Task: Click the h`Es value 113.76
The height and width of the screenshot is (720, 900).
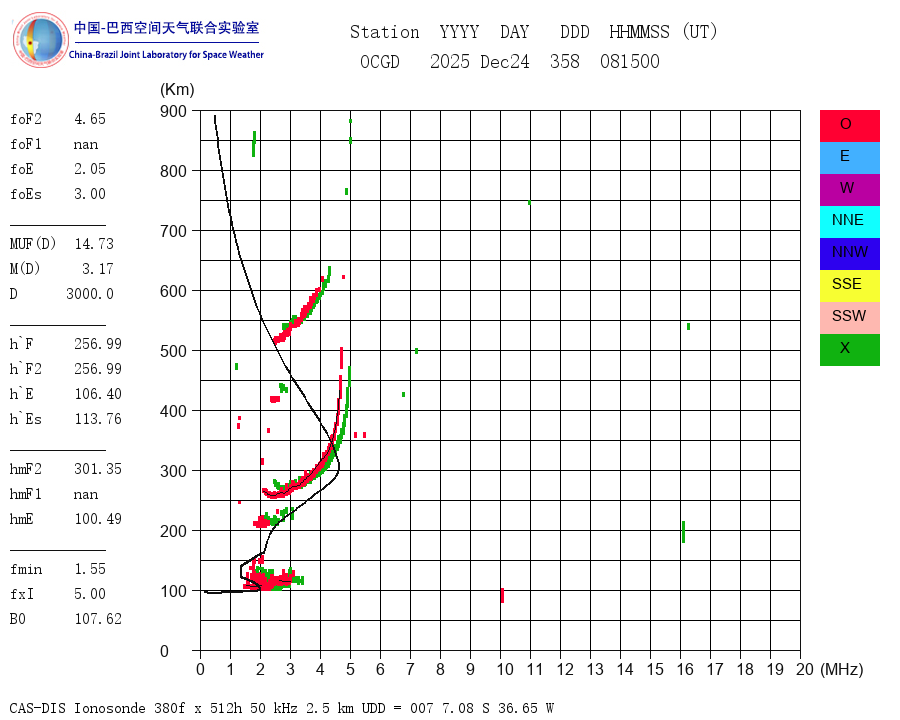Action: point(98,419)
